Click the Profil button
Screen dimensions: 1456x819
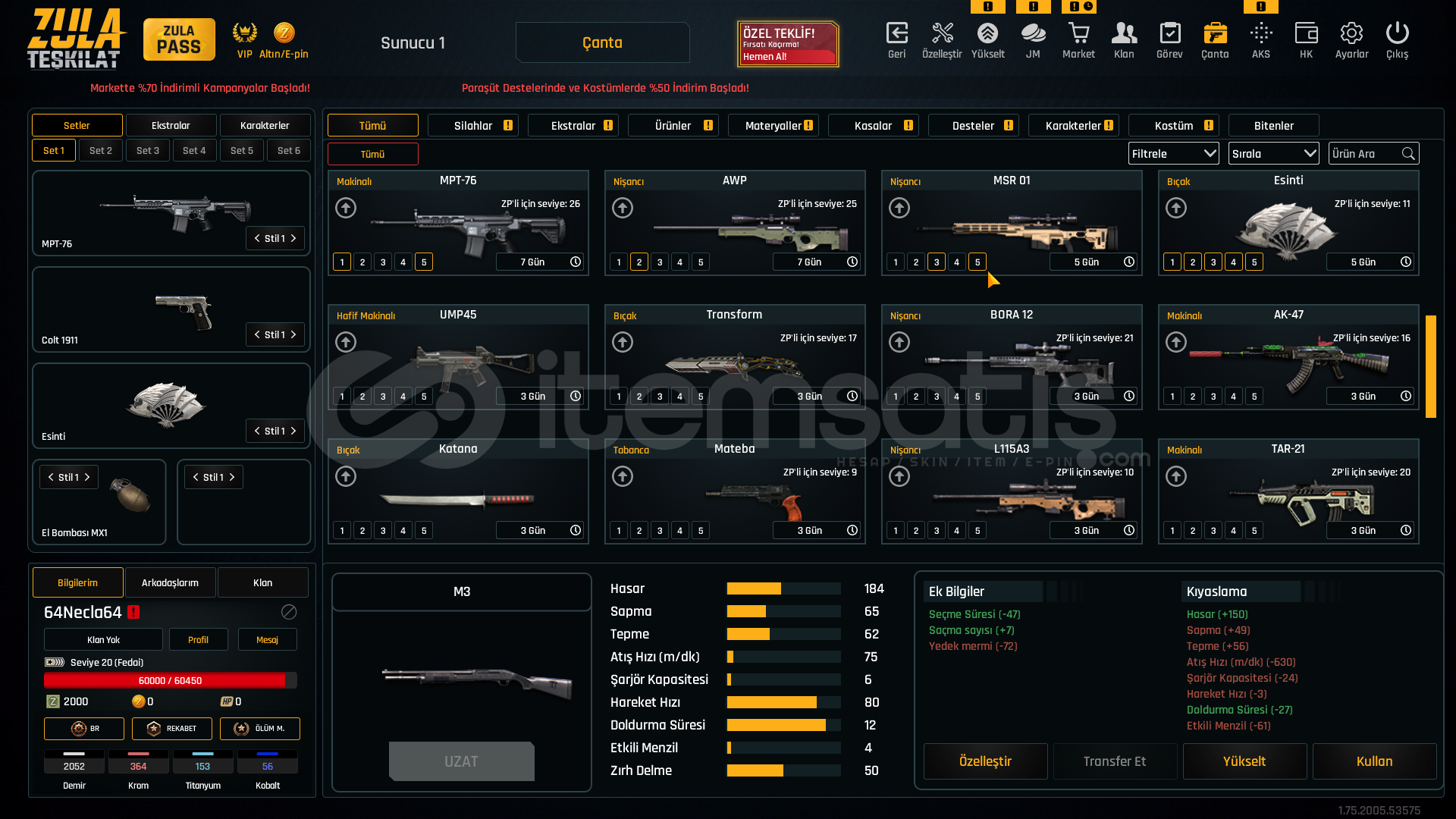click(x=198, y=639)
